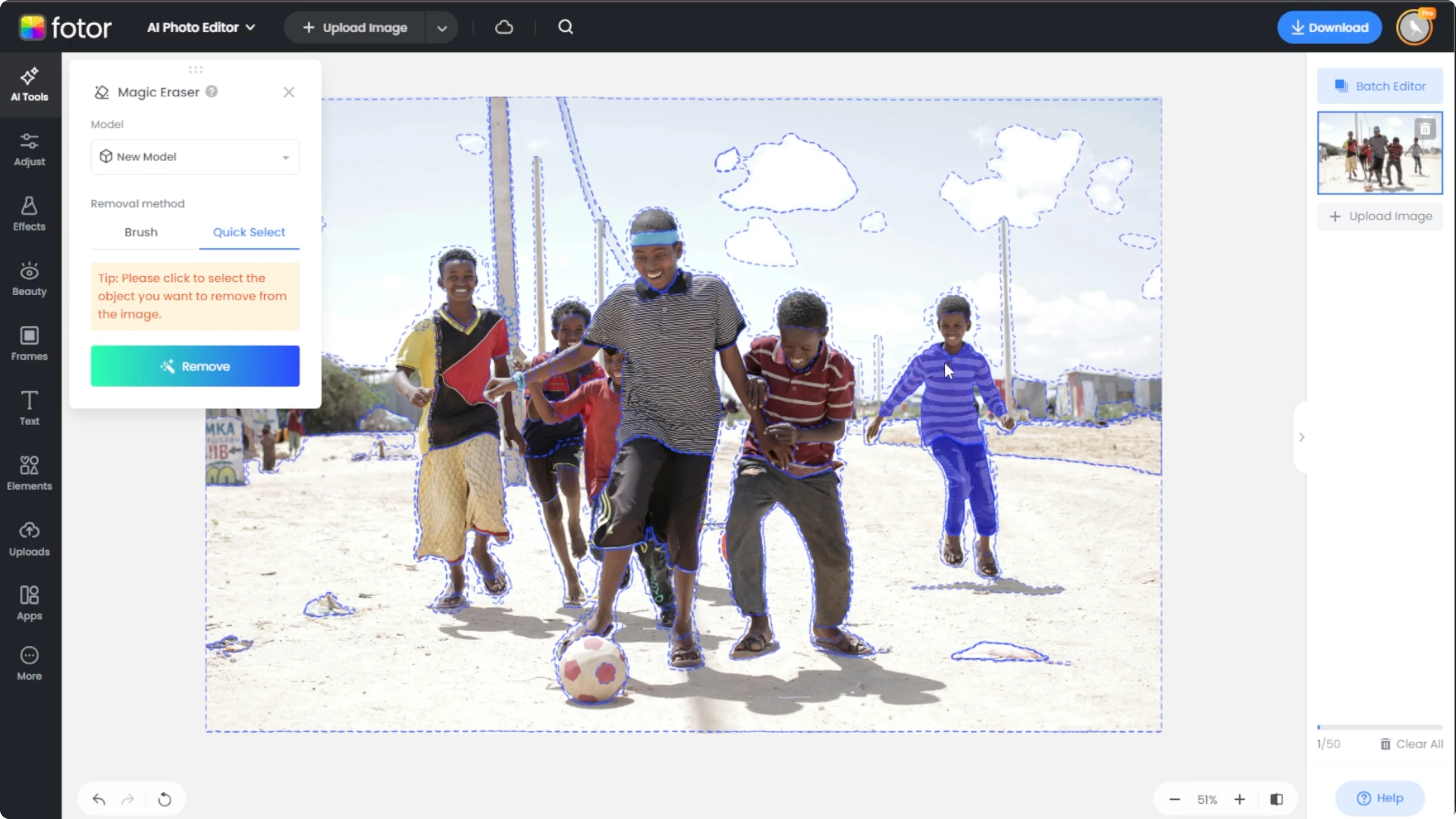1456x819 pixels.
Task: Click the batch progress bar
Action: tap(1380, 727)
